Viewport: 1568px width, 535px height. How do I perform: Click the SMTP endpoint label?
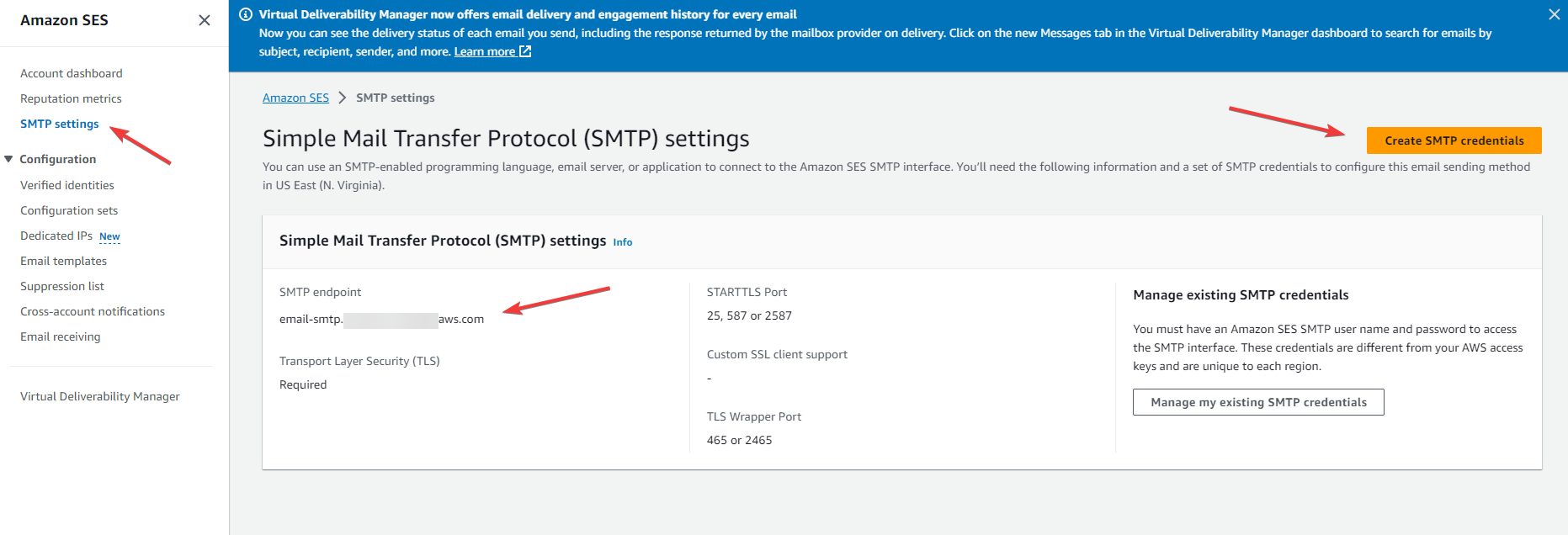(320, 292)
